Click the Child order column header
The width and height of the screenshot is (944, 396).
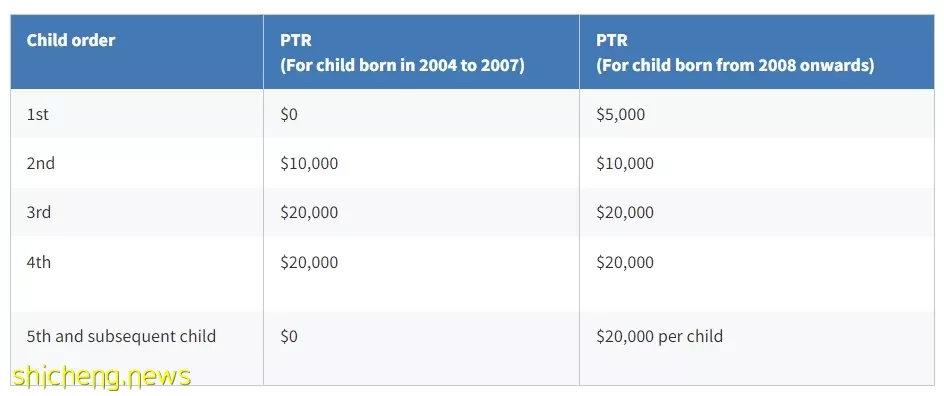(70, 41)
